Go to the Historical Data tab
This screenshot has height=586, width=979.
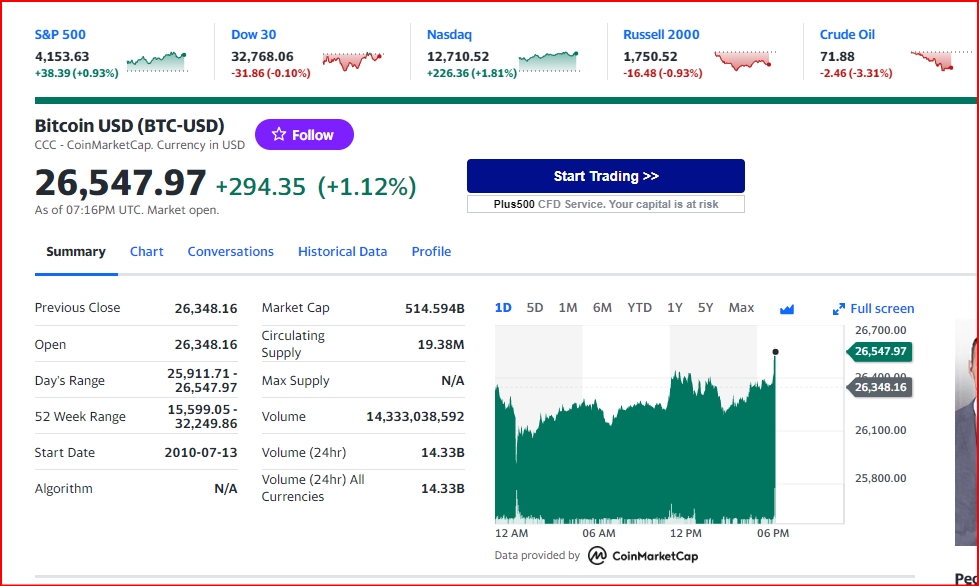coord(342,251)
